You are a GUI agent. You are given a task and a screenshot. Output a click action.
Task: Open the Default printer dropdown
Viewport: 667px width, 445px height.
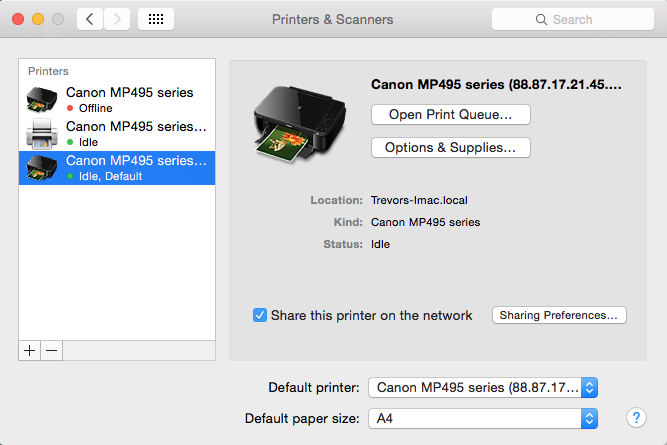pos(484,387)
